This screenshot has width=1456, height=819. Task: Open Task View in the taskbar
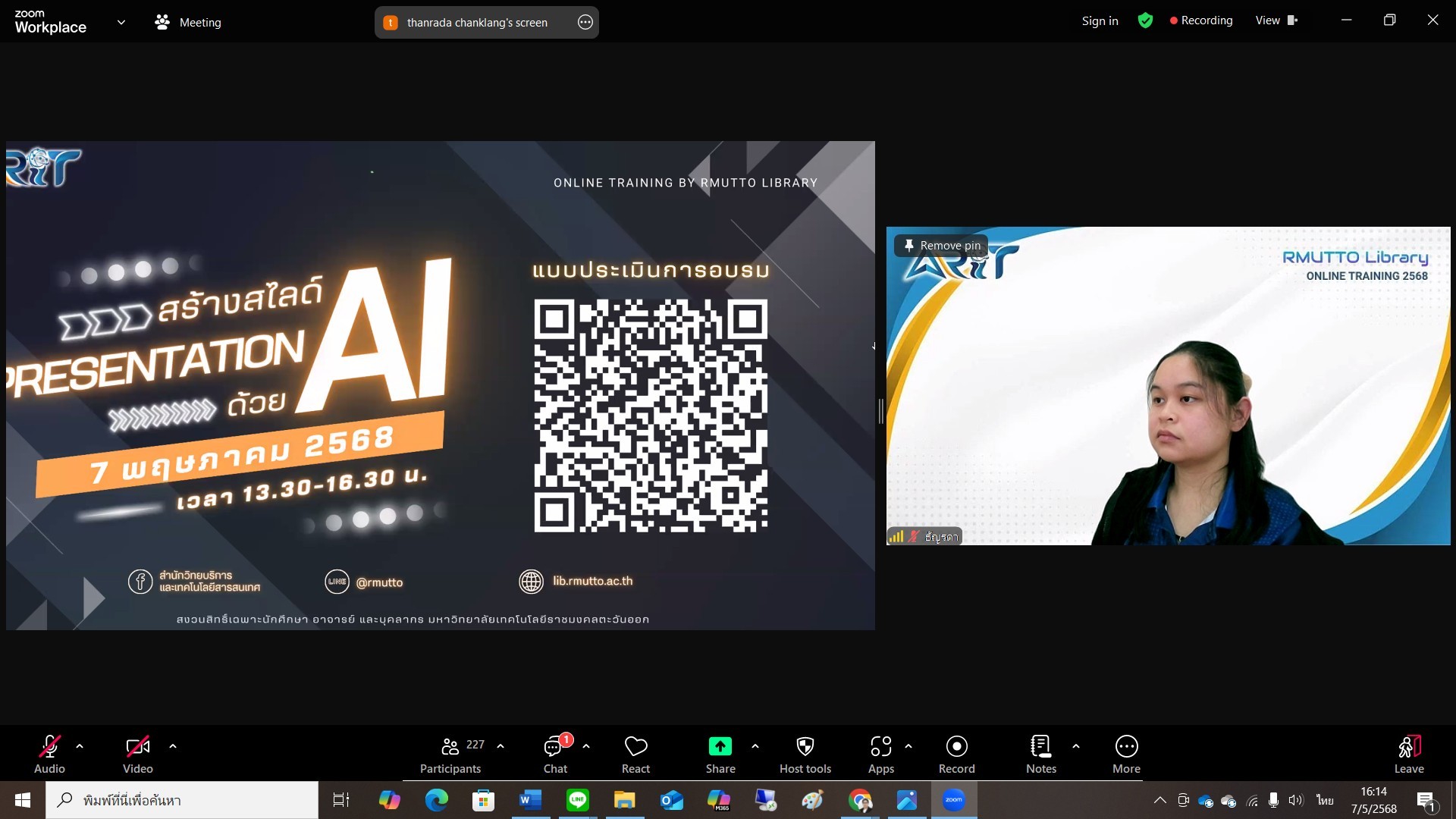(x=341, y=800)
